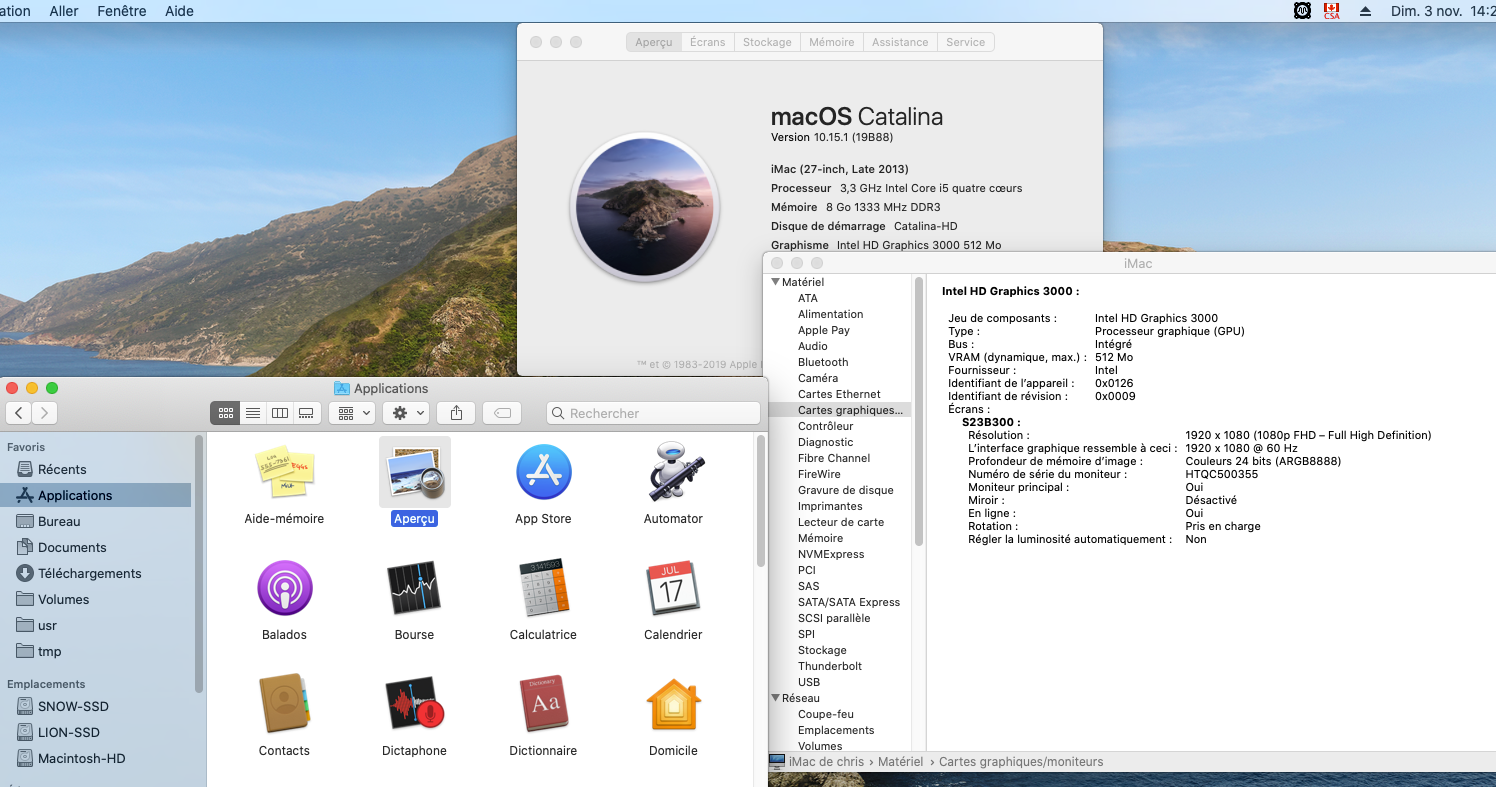Open the Bourse stocks icon

pos(414,588)
